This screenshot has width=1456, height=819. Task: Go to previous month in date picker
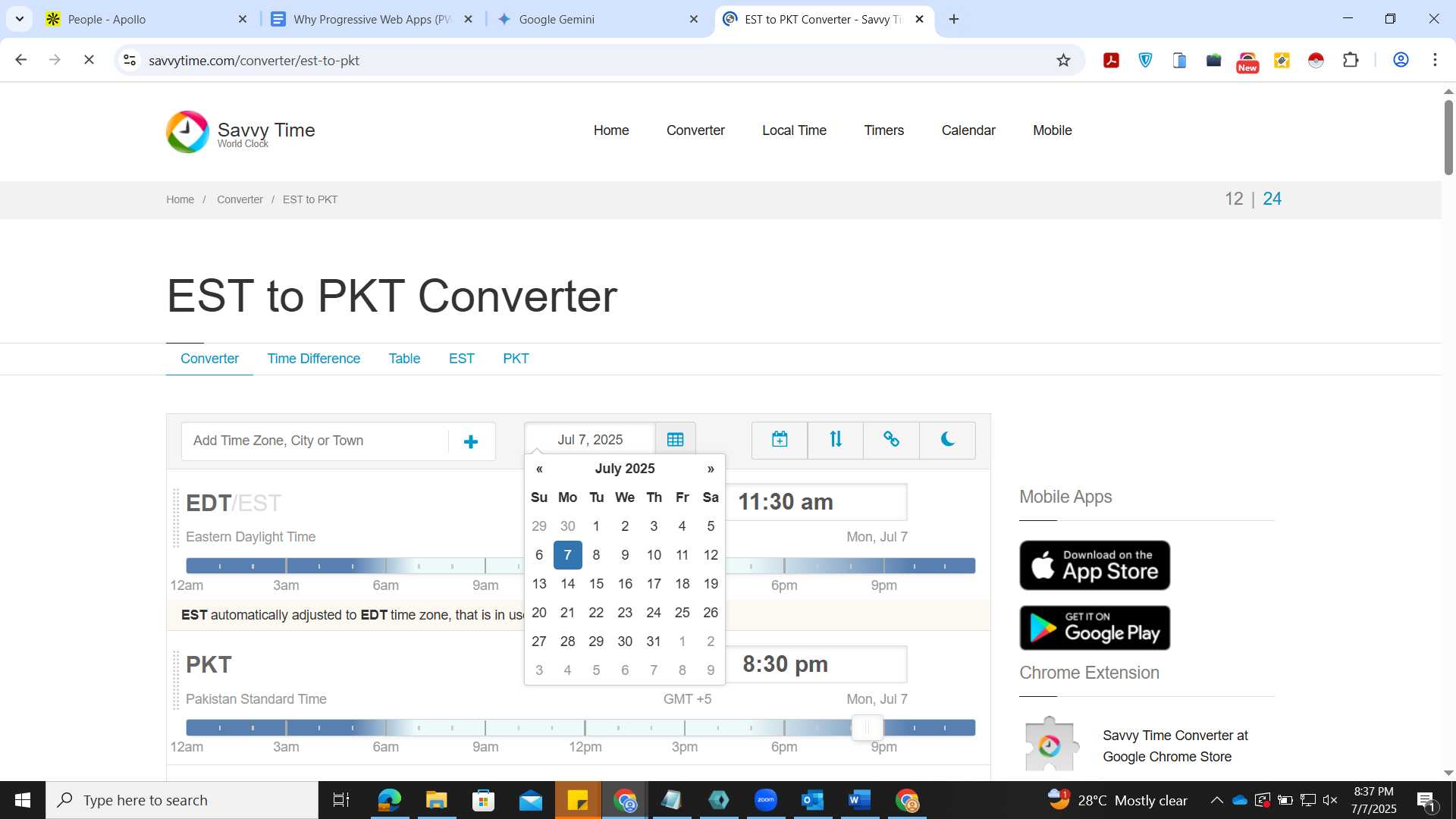point(539,469)
